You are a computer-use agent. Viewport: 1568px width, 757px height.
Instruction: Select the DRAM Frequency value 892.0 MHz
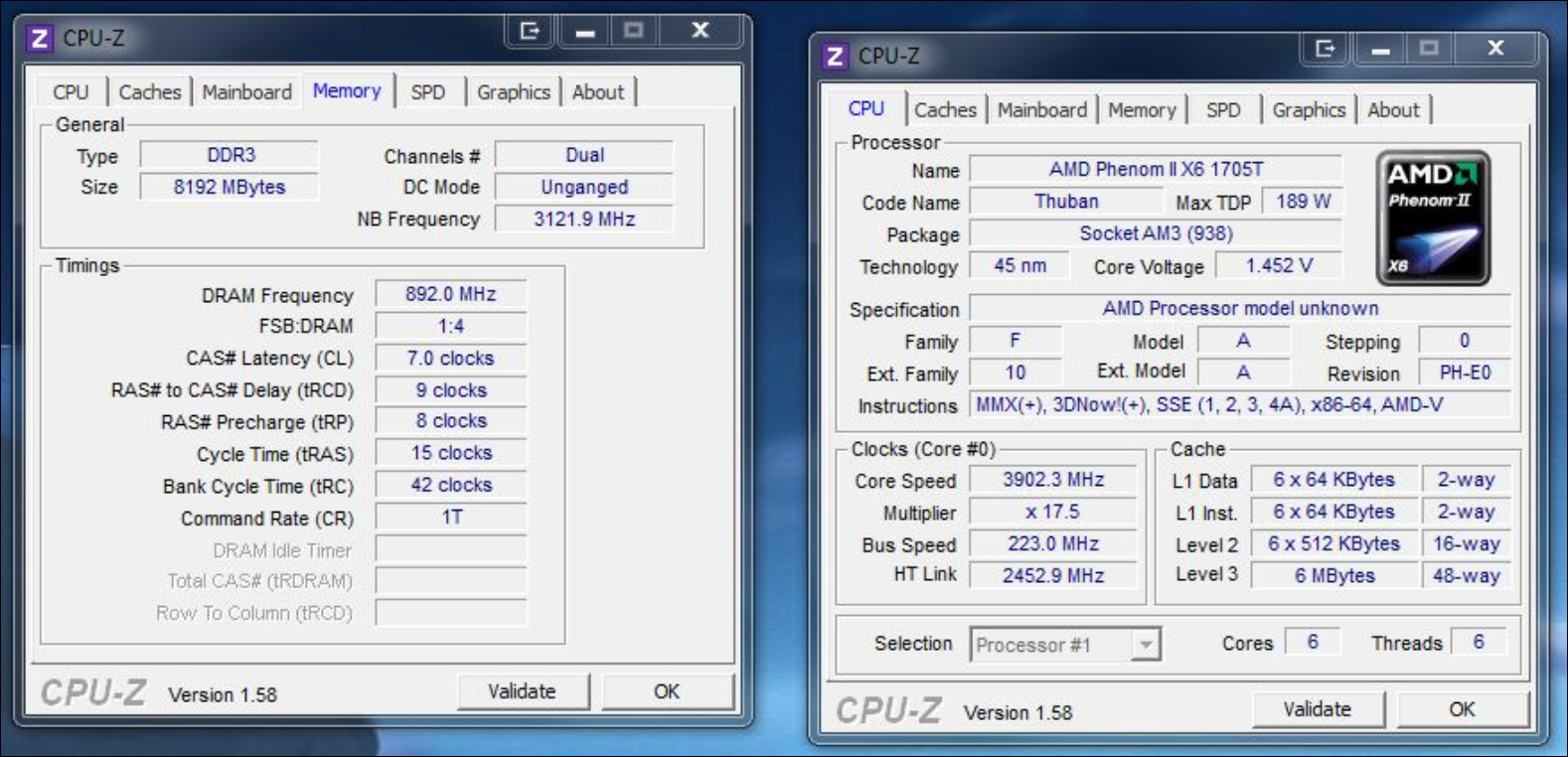(451, 294)
